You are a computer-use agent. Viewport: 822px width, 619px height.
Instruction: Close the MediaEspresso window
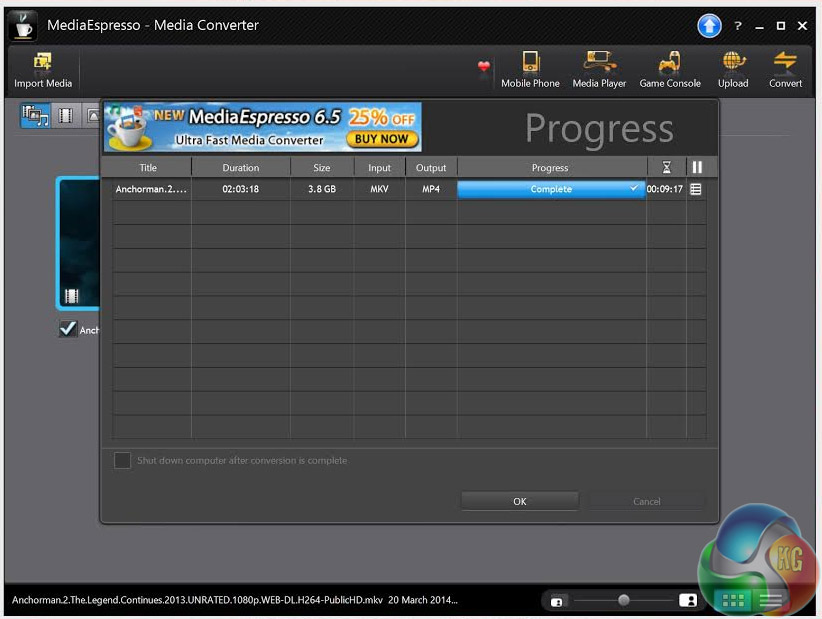[x=802, y=26]
